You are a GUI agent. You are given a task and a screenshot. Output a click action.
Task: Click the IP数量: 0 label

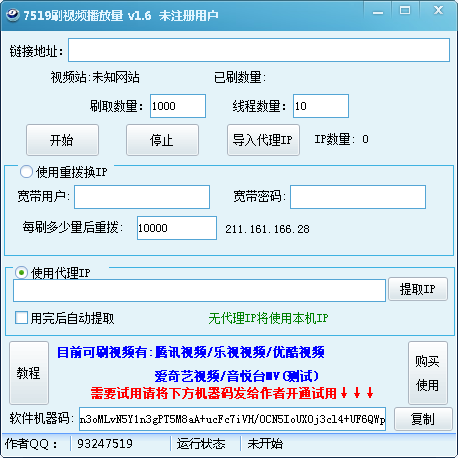342,139
